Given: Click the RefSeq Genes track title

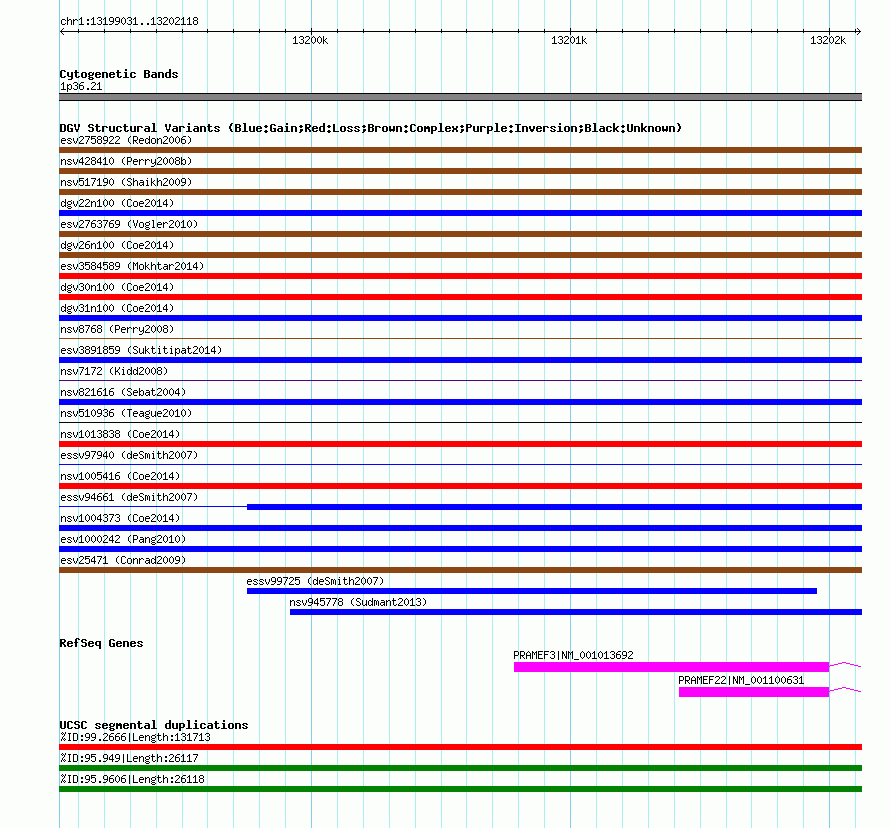Looking at the screenshot, I should coord(101,643).
